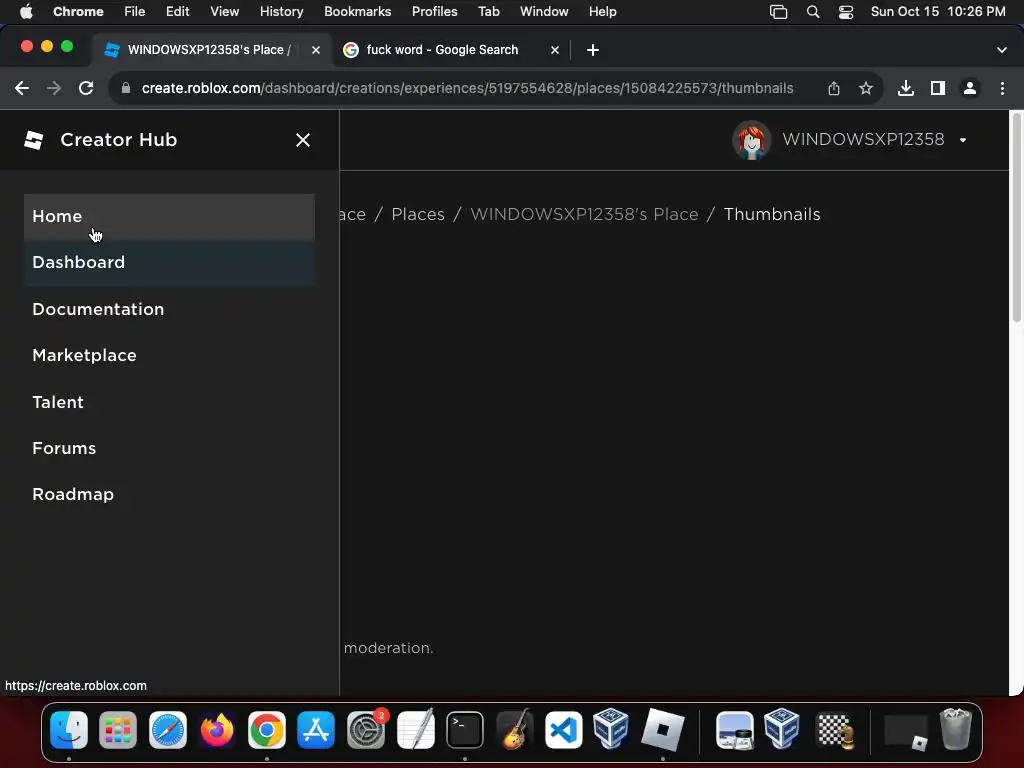Image resolution: width=1024 pixels, height=768 pixels.
Task: Open Control Center in menu bar
Action: point(846,12)
